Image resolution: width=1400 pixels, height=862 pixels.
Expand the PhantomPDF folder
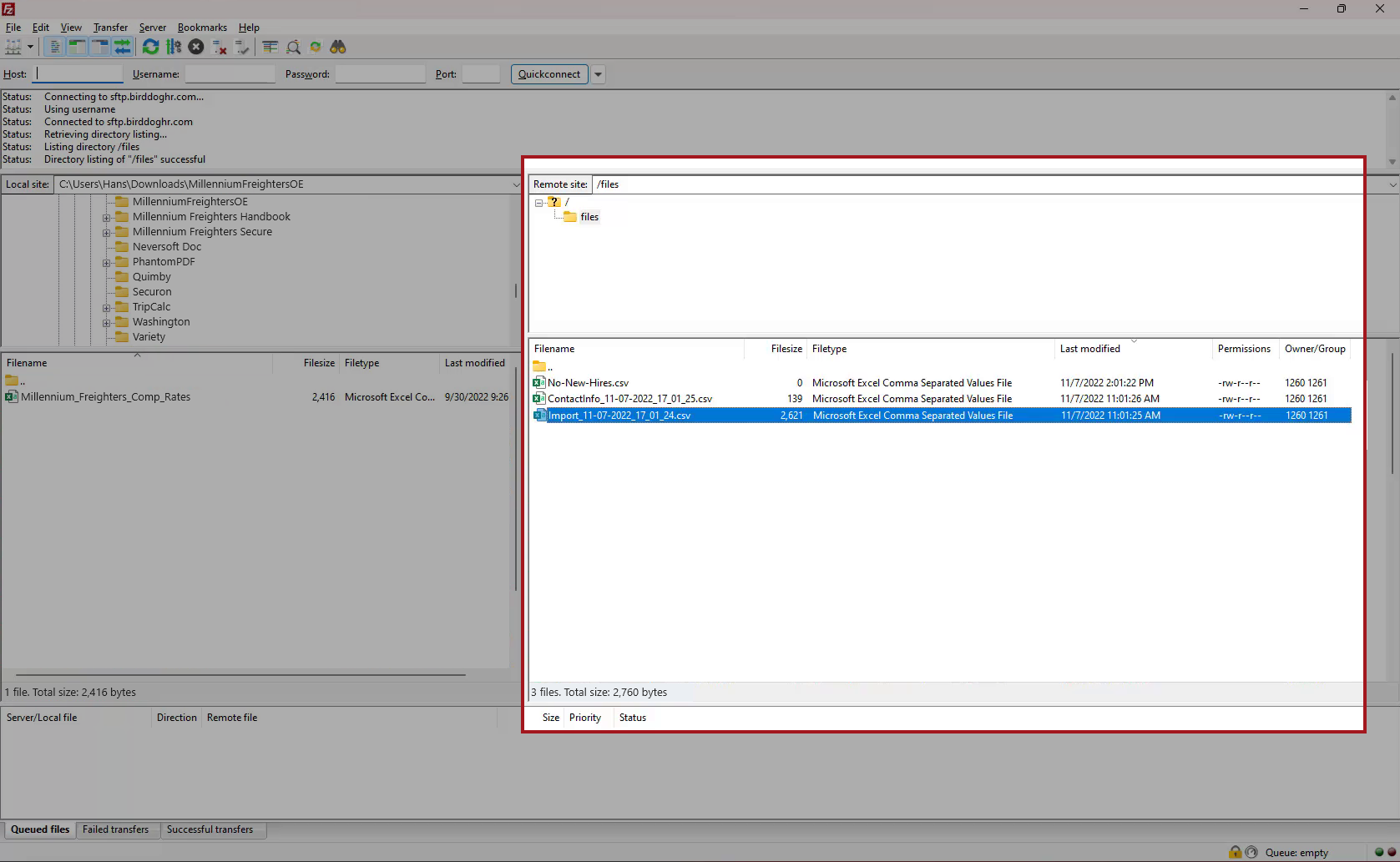(107, 263)
